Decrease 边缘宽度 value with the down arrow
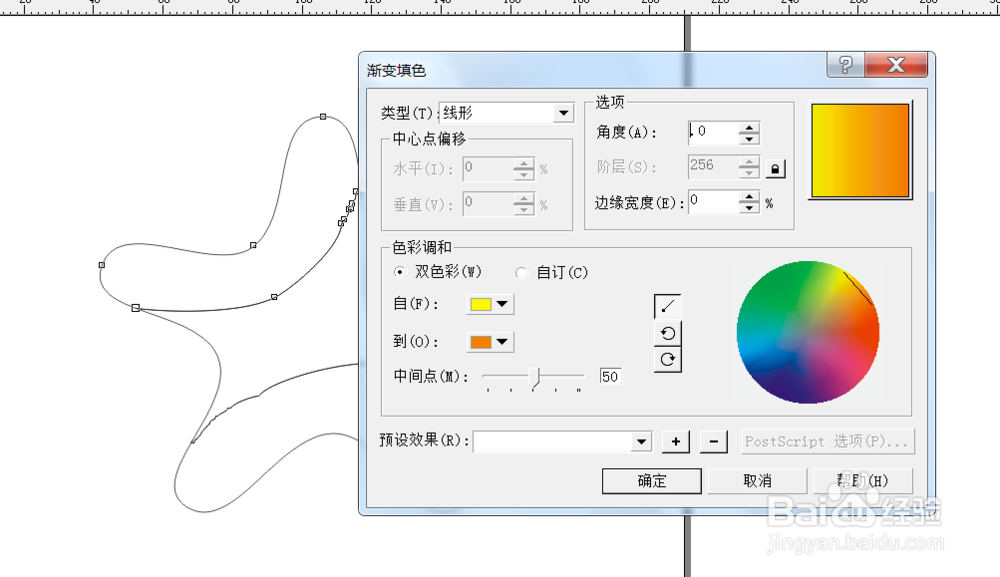The image size is (1000, 577). pyautogui.click(x=748, y=208)
